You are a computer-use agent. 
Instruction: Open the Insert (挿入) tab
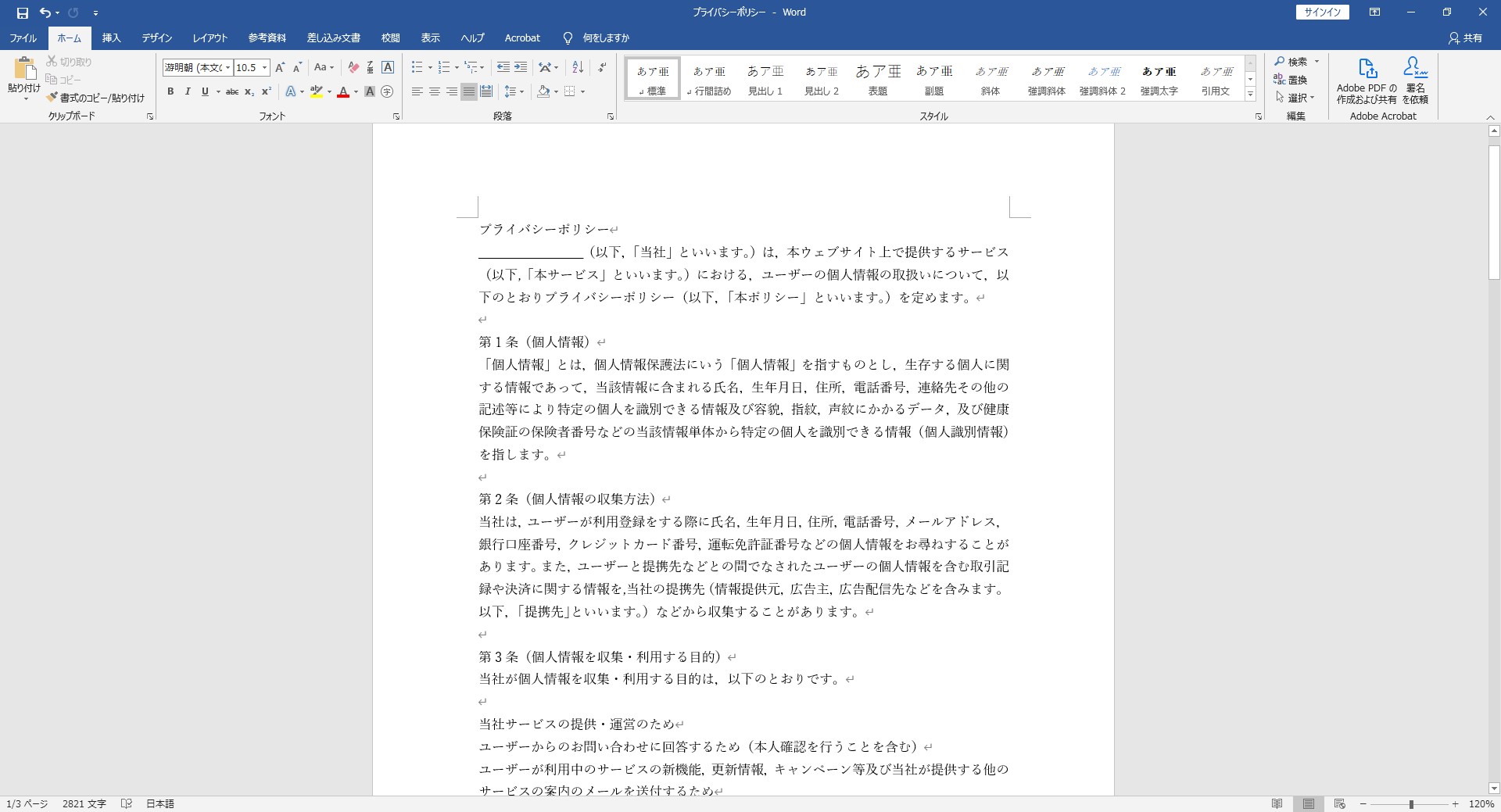112,38
